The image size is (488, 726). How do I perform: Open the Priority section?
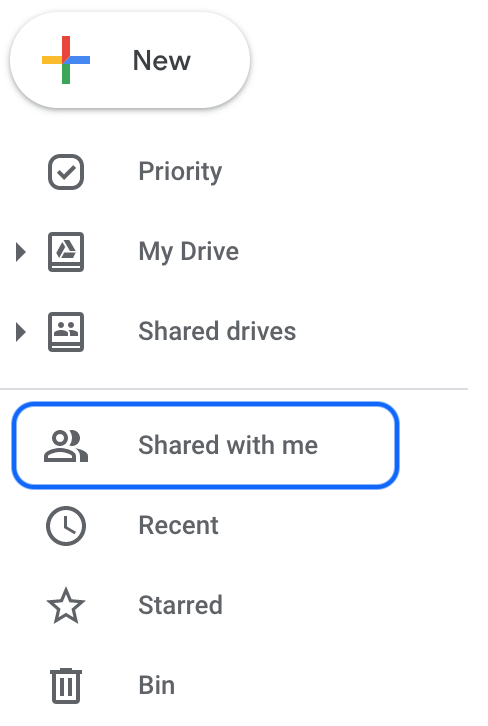coord(180,172)
